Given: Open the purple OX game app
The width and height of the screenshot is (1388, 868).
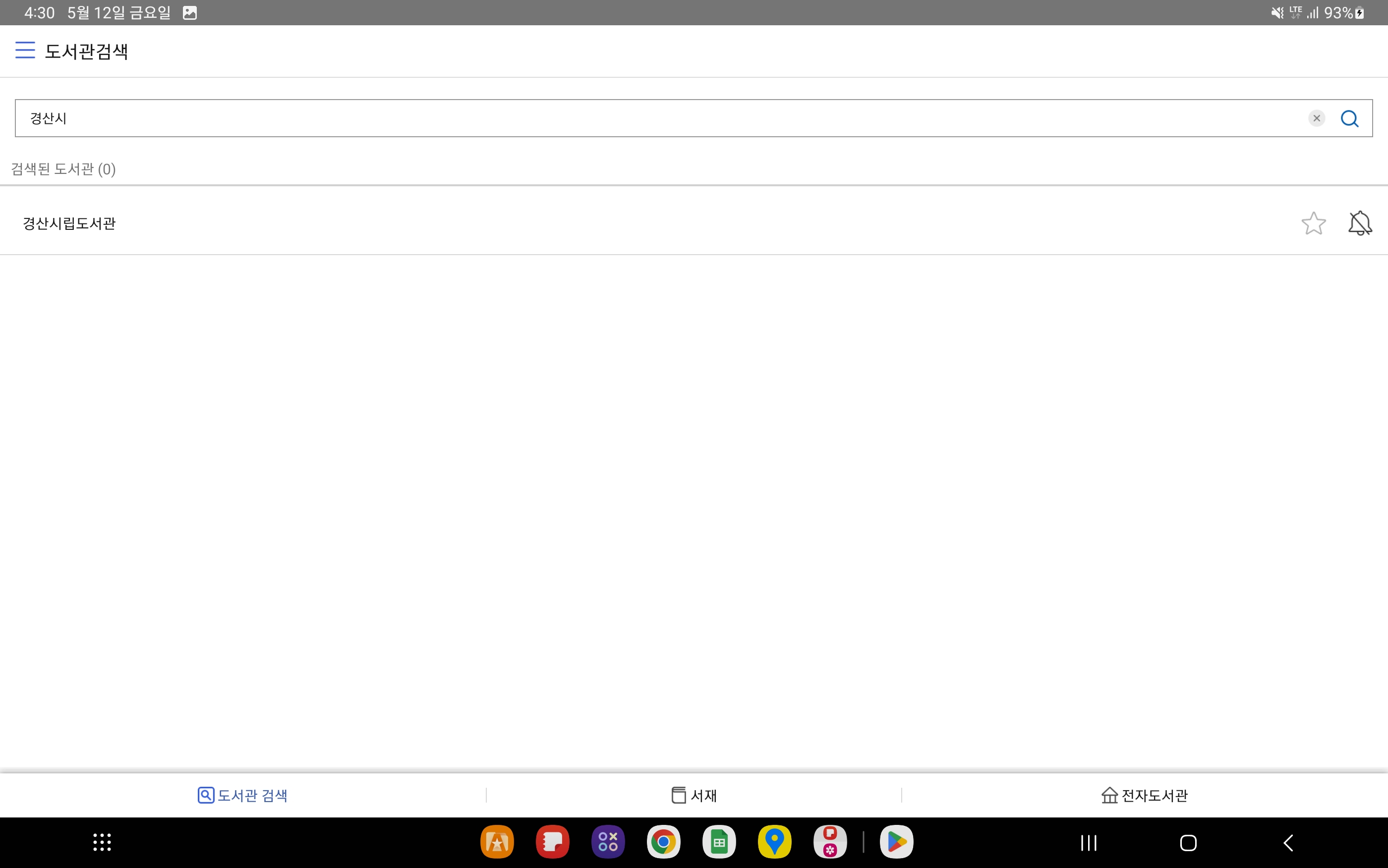Looking at the screenshot, I should pos(608,842).
